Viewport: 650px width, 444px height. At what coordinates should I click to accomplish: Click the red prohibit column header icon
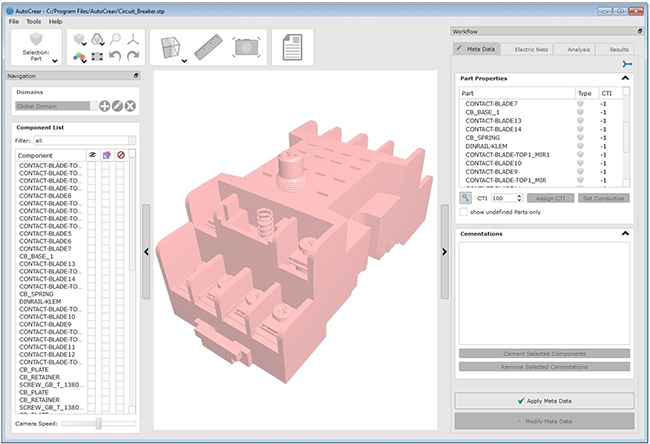click(121, 155)
